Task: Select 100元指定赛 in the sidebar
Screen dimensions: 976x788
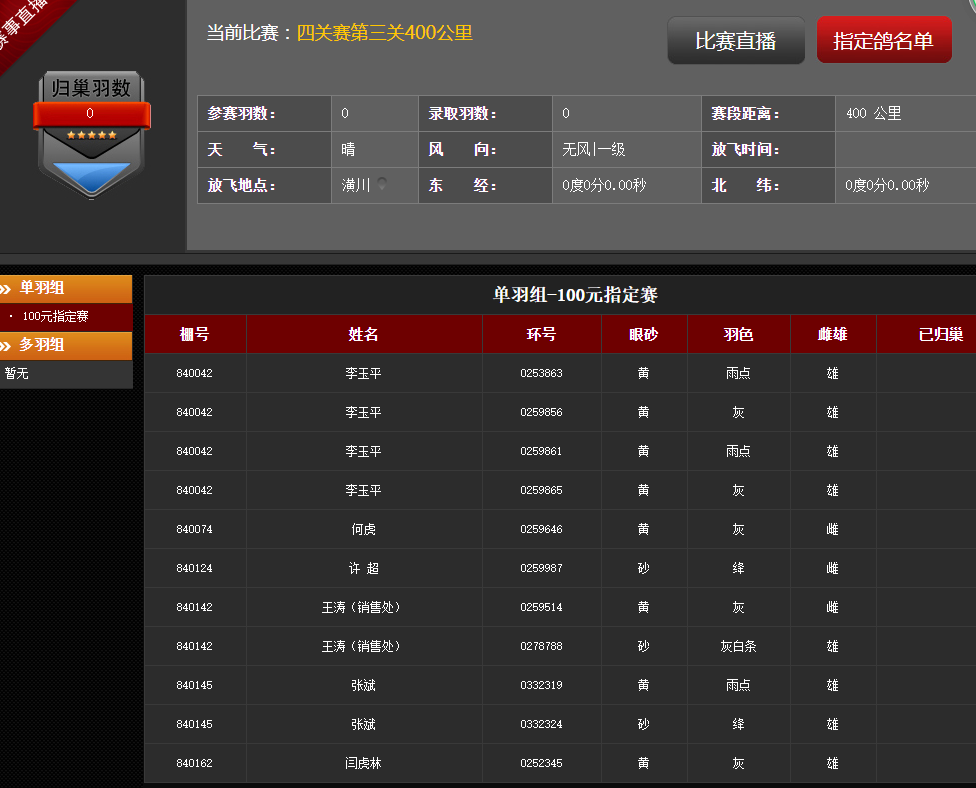Action: point(55,316)
